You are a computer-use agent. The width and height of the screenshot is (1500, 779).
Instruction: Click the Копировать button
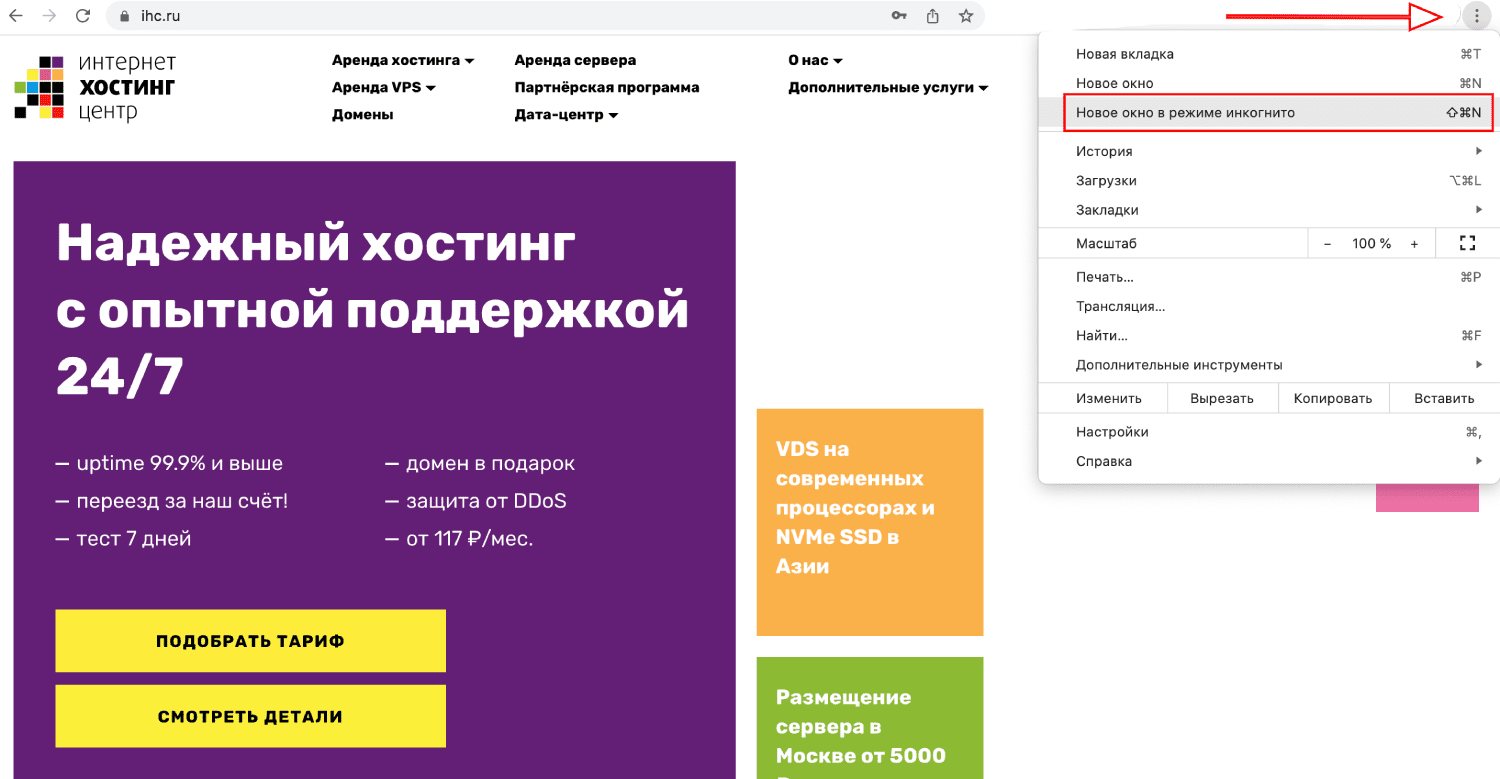pyautogui.click(x=1333, y=398)
